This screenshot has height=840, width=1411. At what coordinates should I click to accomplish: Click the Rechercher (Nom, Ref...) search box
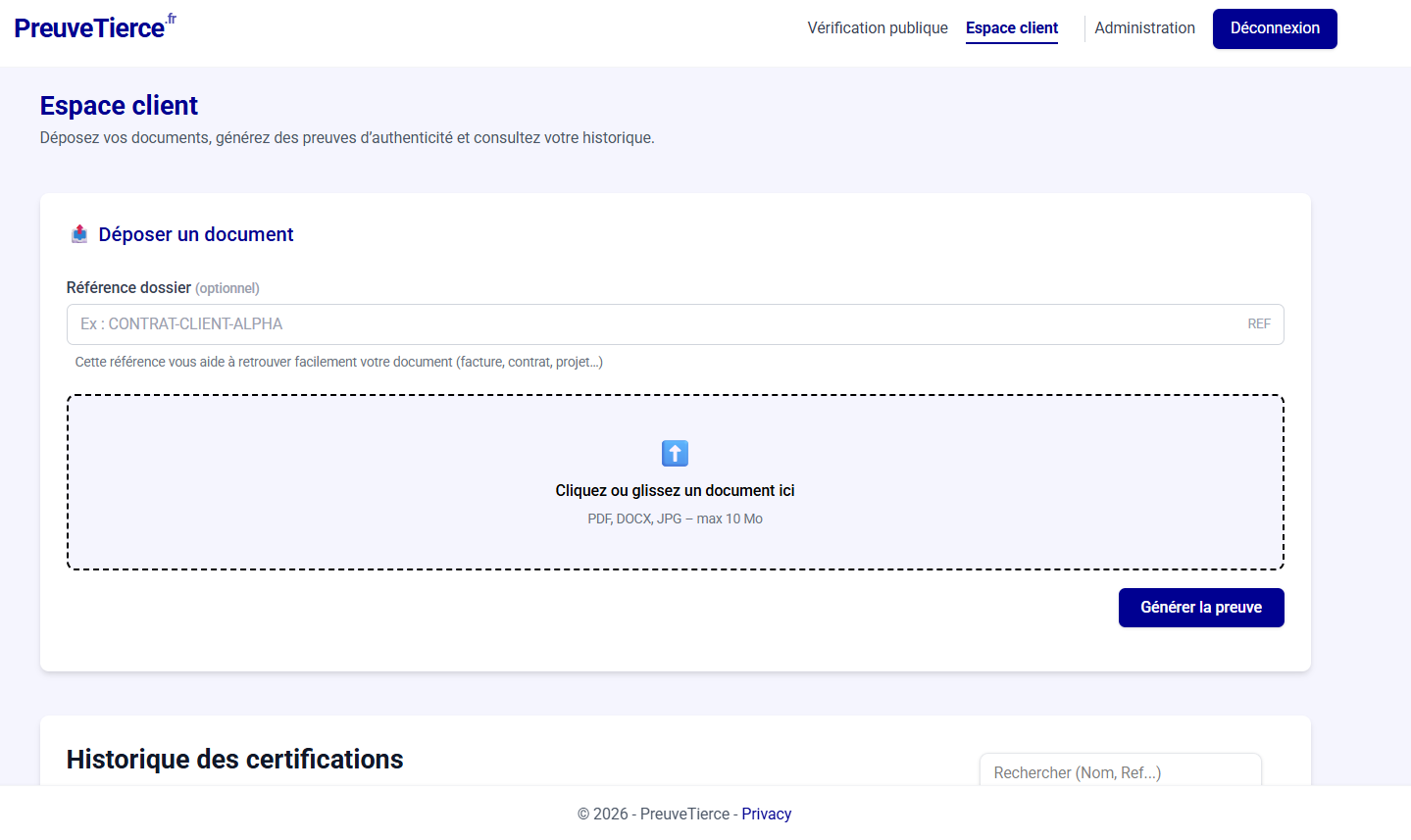click(x=1120, y=772)
